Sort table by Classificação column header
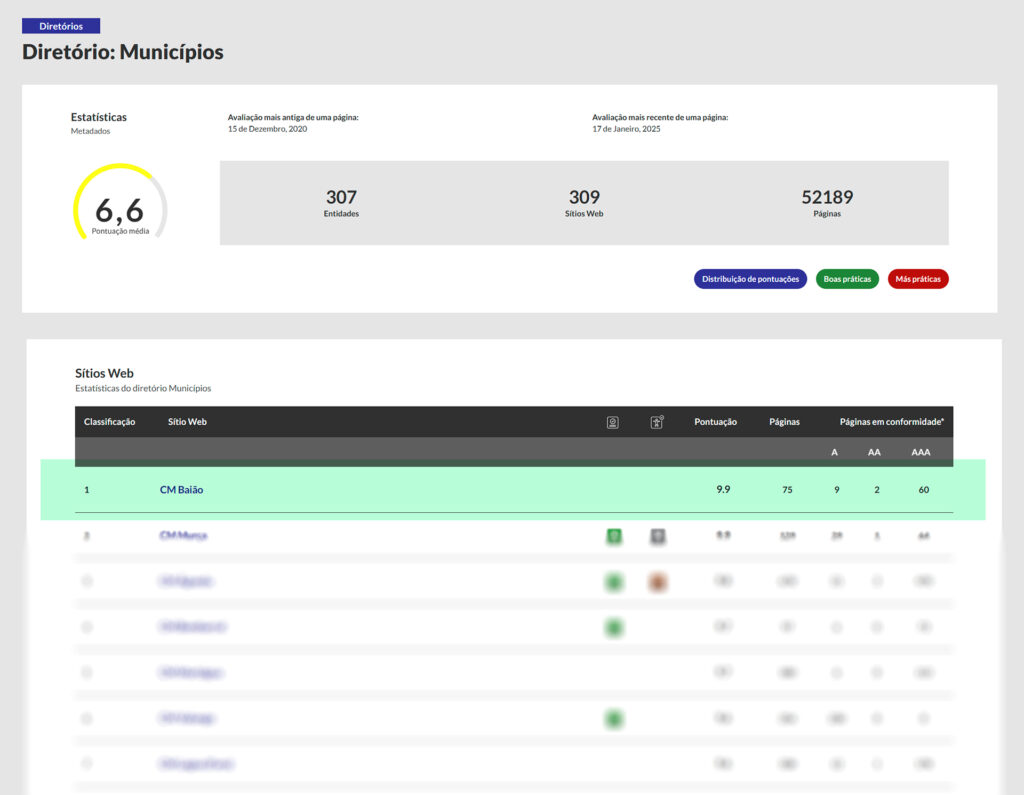The width and height of the screenshot is (1024, 795). [109, 422]
